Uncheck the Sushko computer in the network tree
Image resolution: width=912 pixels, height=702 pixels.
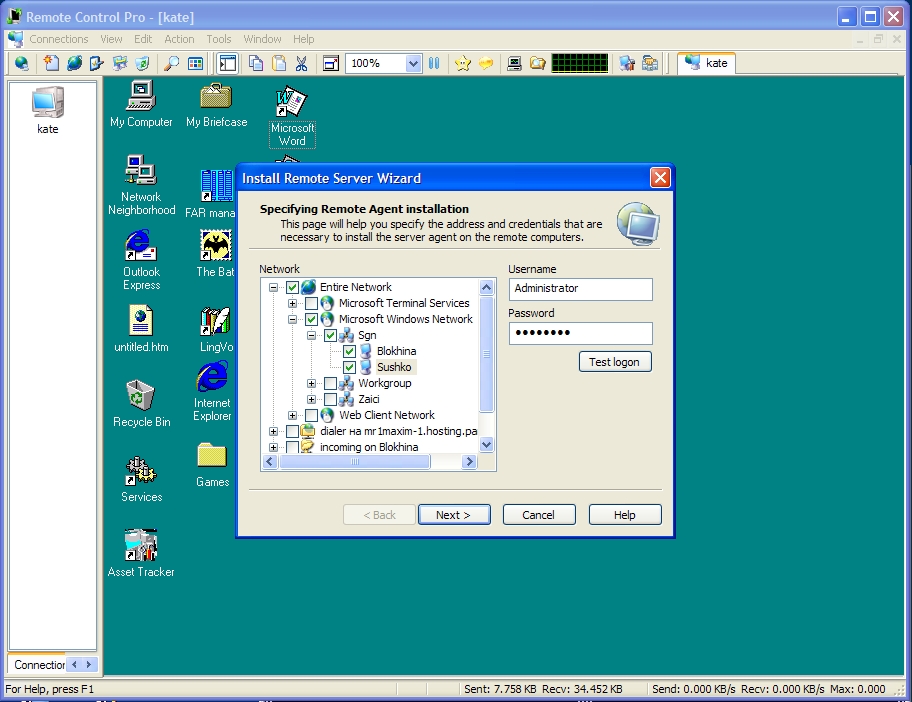[349, 367]
